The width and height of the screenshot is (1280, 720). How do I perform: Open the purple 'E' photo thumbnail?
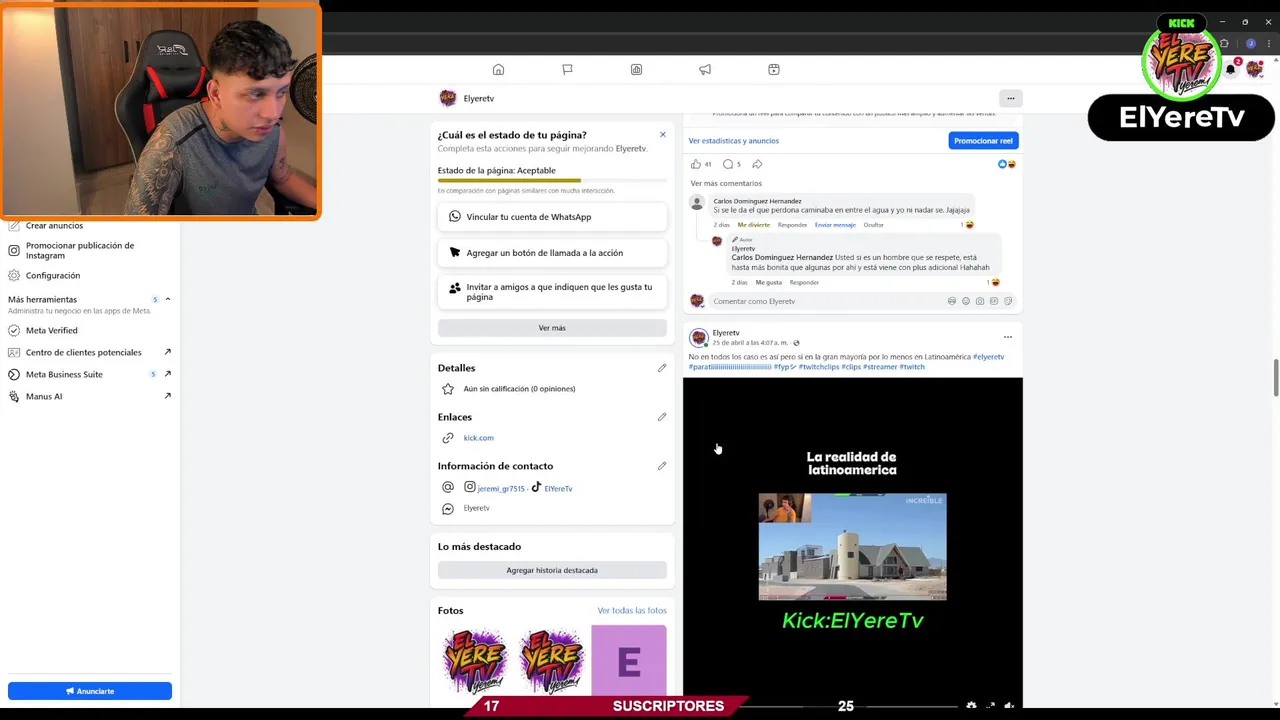(629, 660)
